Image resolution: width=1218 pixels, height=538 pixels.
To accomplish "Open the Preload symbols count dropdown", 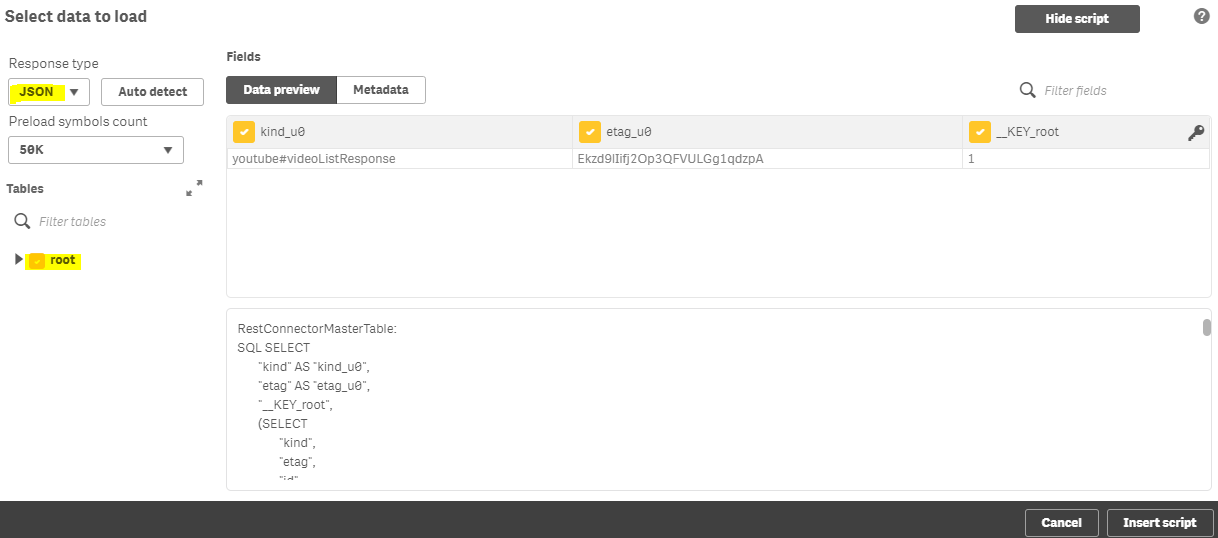I will pos(96,150).
